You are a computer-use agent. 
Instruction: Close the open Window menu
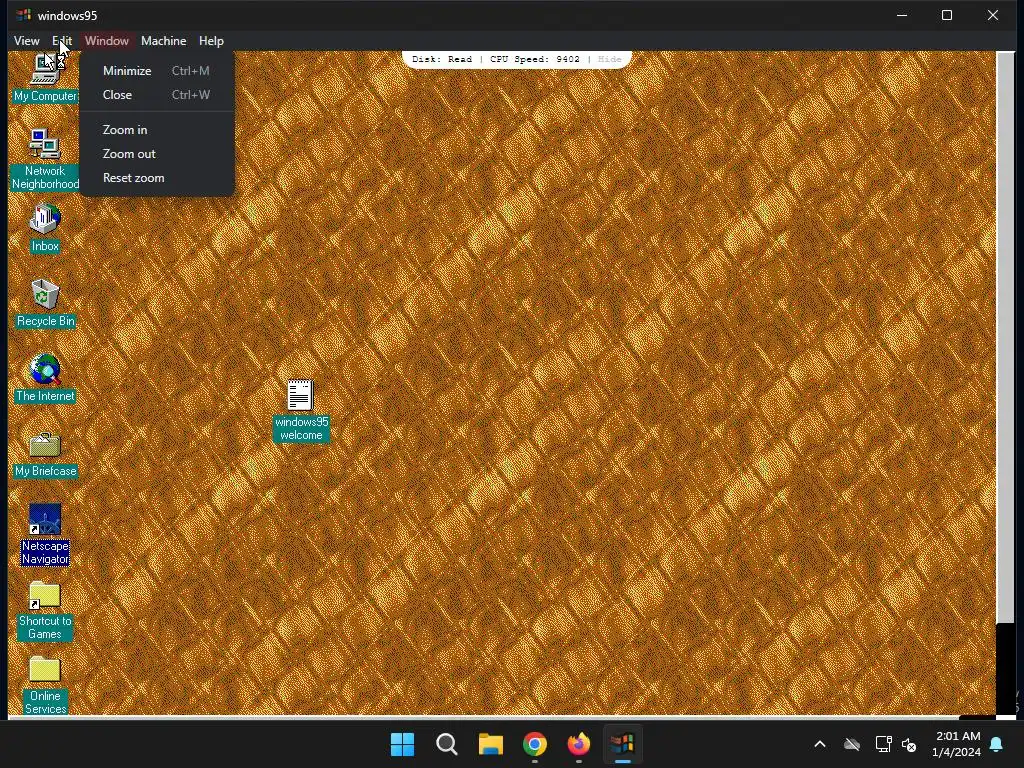click(106, 40)
